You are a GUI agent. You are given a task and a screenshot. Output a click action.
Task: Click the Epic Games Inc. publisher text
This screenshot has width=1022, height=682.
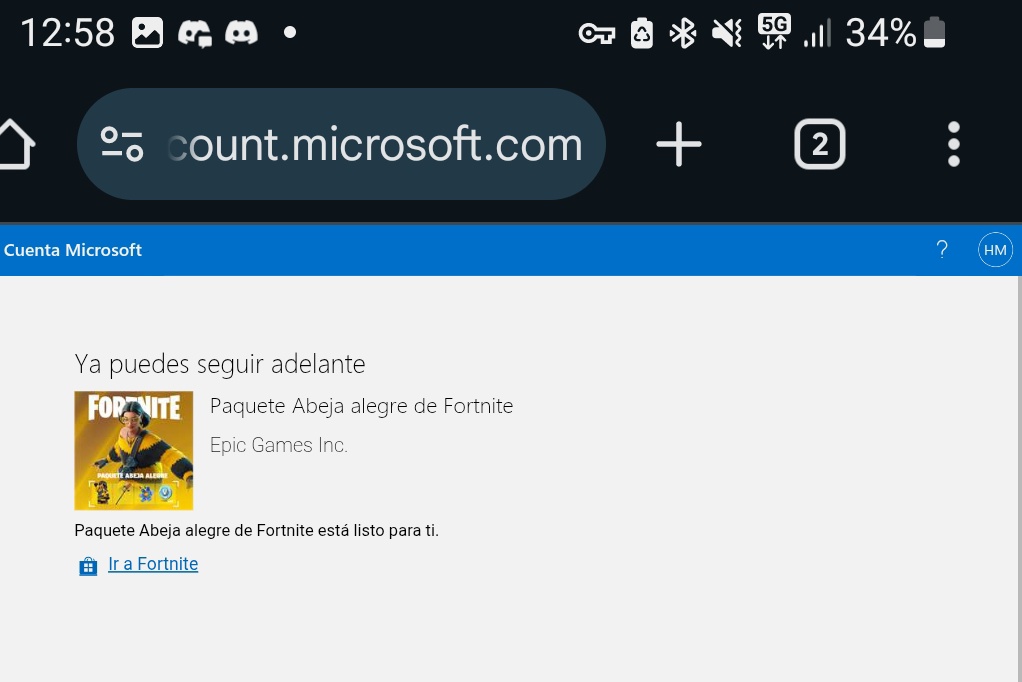point(278,445)
